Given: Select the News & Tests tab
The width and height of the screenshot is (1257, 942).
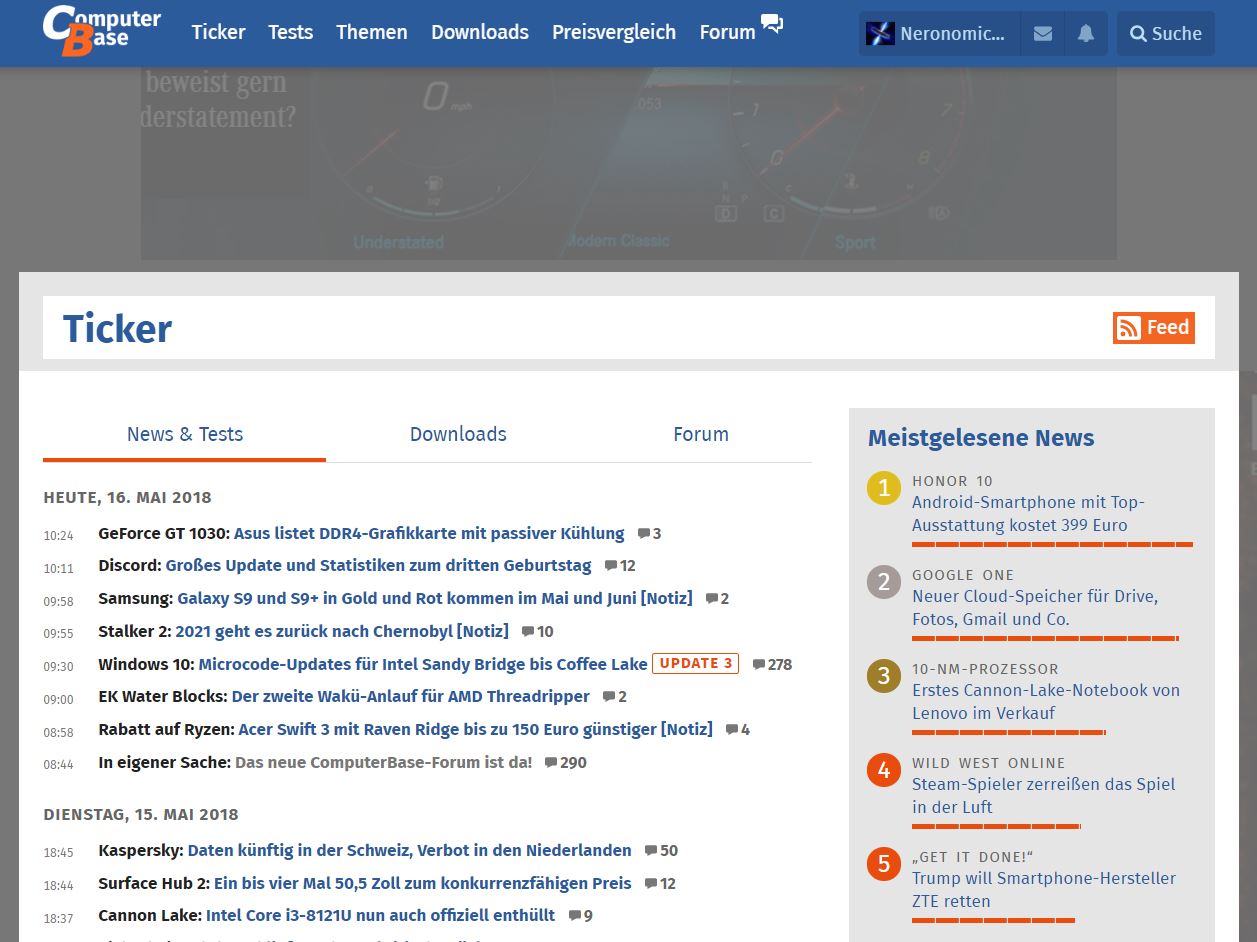Looking at the screenshot, I should click(185, 434).
